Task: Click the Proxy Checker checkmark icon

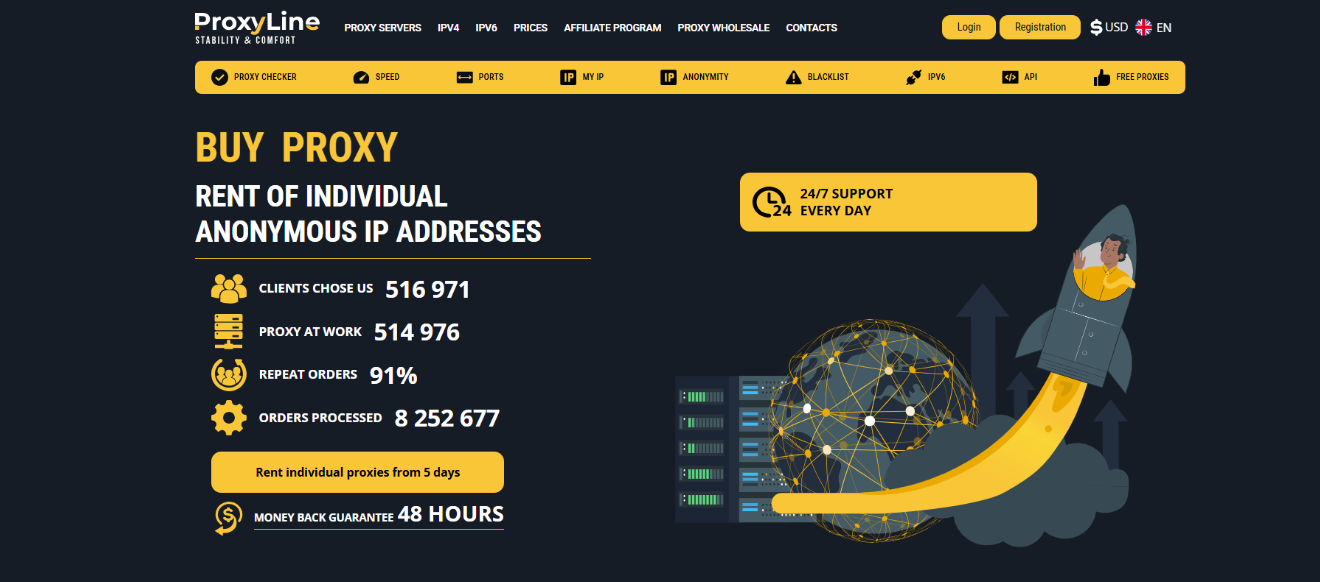Action: (219, 77)
